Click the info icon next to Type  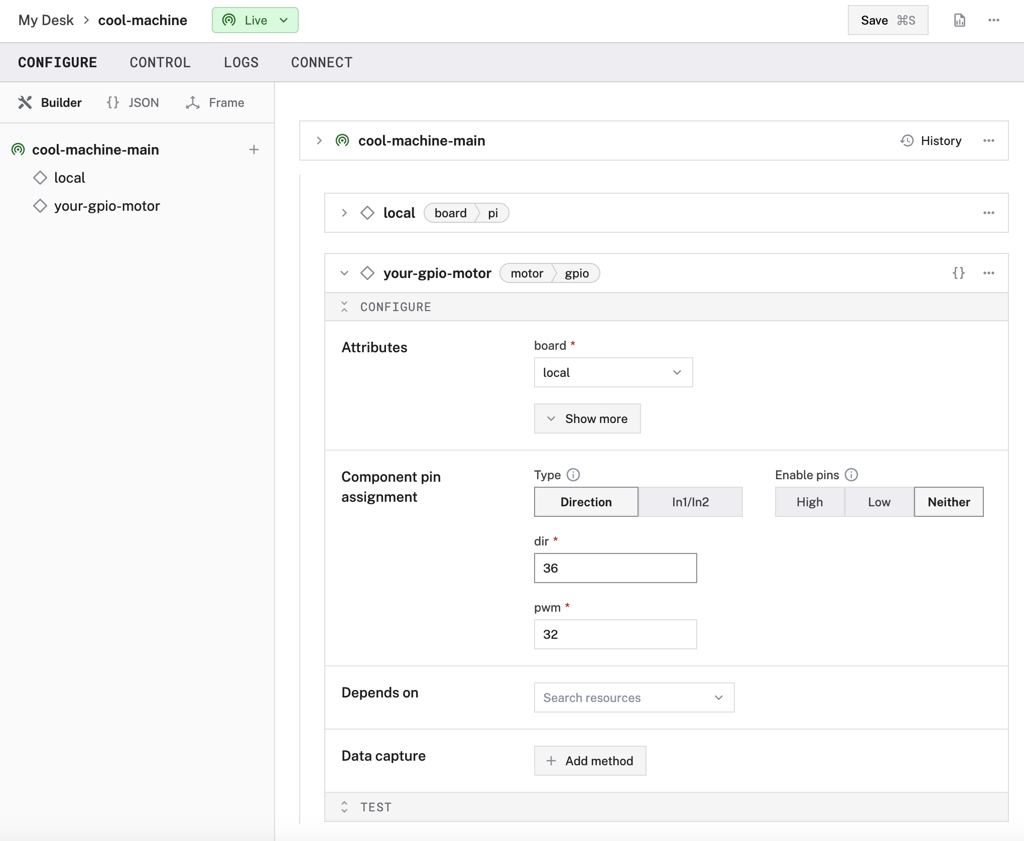coord(573,475)
